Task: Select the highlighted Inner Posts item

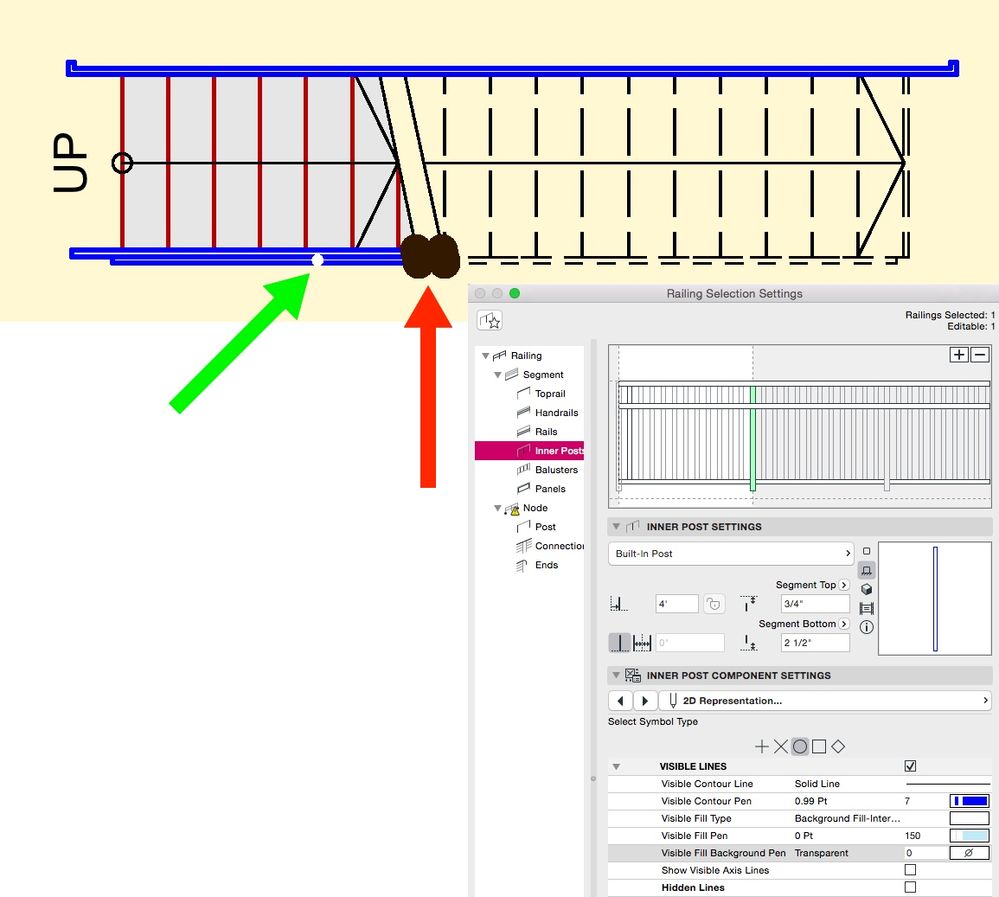Action: [x=529, y=450]
